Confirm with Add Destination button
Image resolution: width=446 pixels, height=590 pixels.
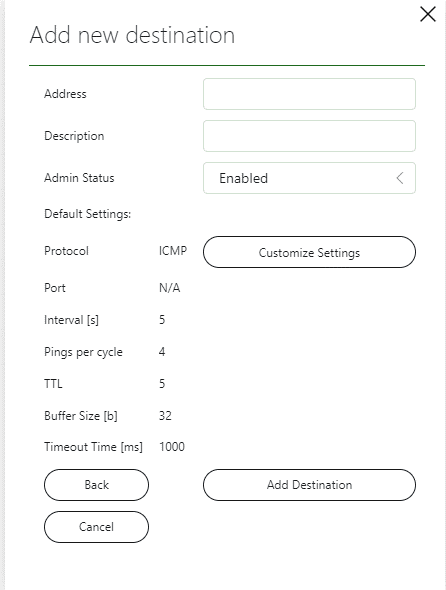(x=309, y=485)
